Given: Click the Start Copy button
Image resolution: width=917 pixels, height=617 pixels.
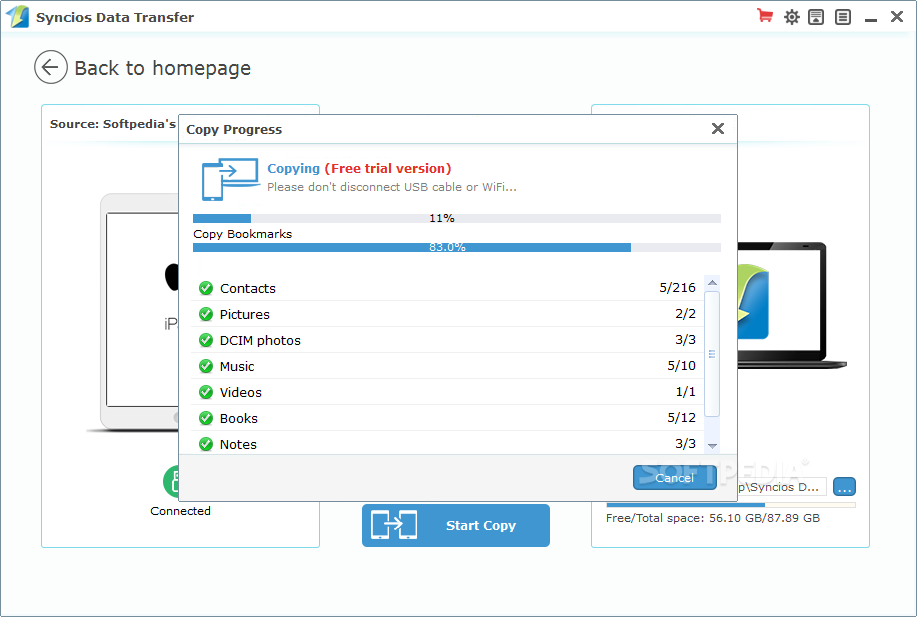Looking at the screenshot, I should coord(456,525).
